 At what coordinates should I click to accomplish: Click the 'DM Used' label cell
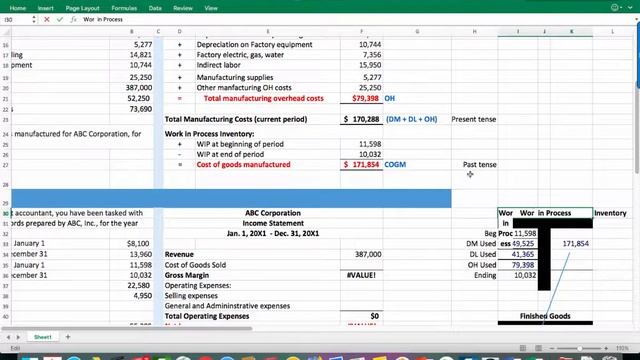[481, 244]
